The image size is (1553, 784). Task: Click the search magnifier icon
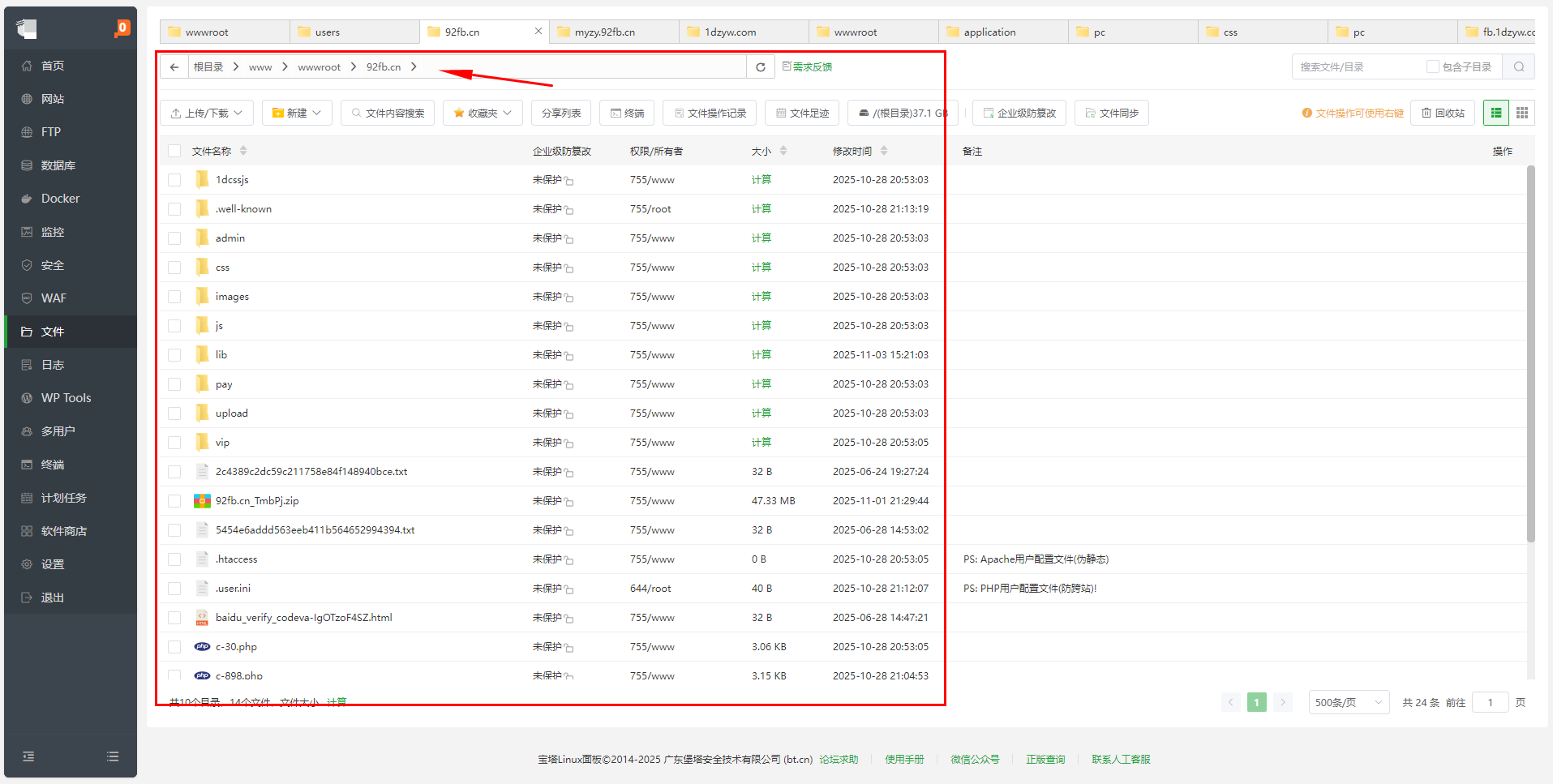1519,67
